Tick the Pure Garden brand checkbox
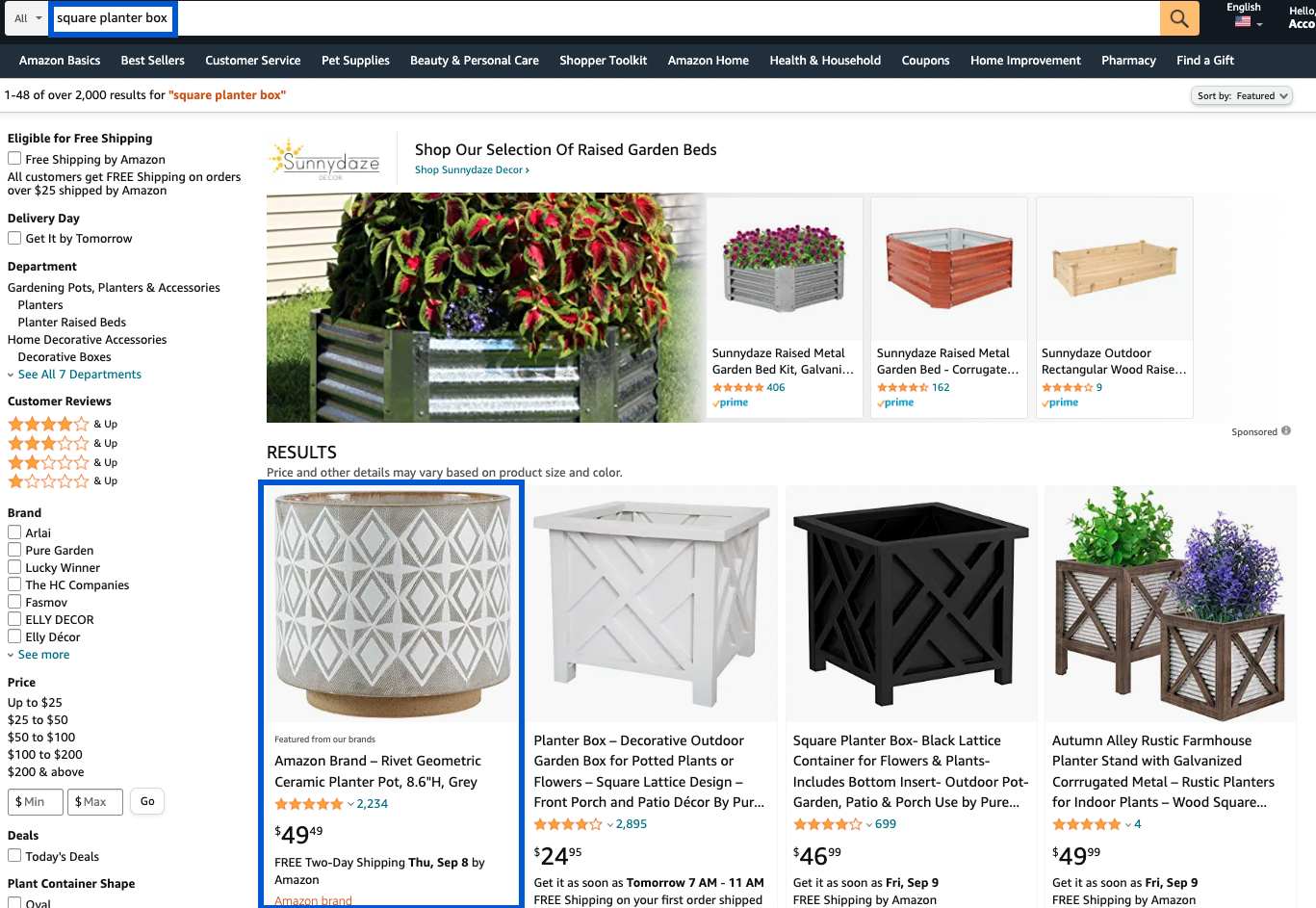 [14, 550]
